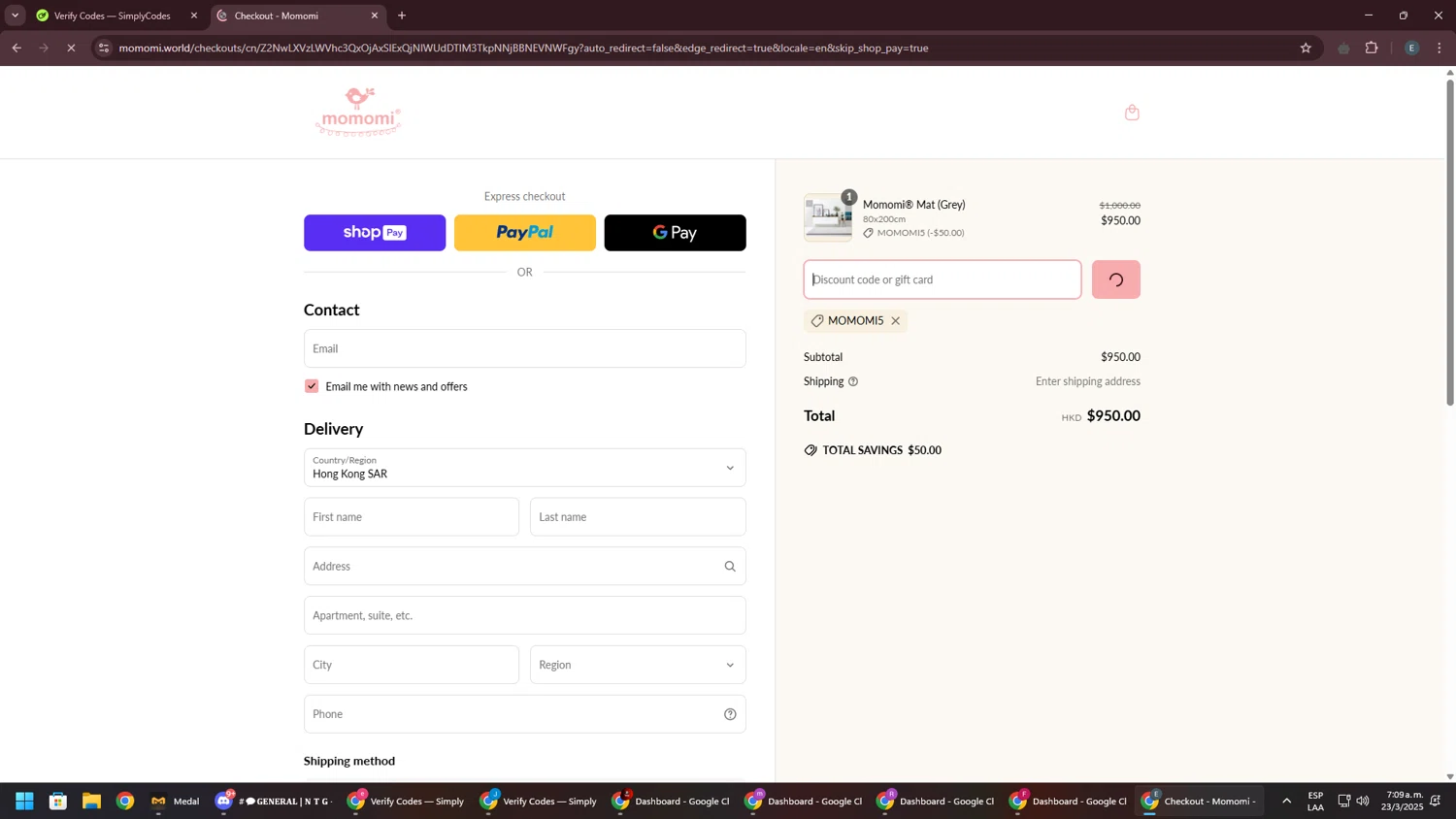Click the loading Apply discount button
Image resolution: width=1456 pixels, height=819 pixels.
click(x=1116, y=279)
